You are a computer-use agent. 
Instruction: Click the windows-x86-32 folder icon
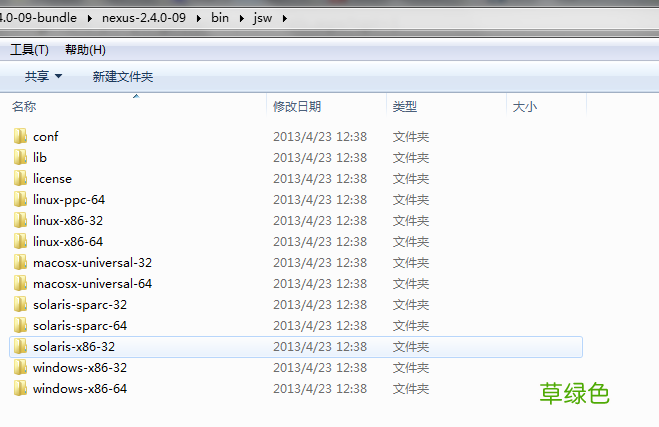tap(20, 367)
